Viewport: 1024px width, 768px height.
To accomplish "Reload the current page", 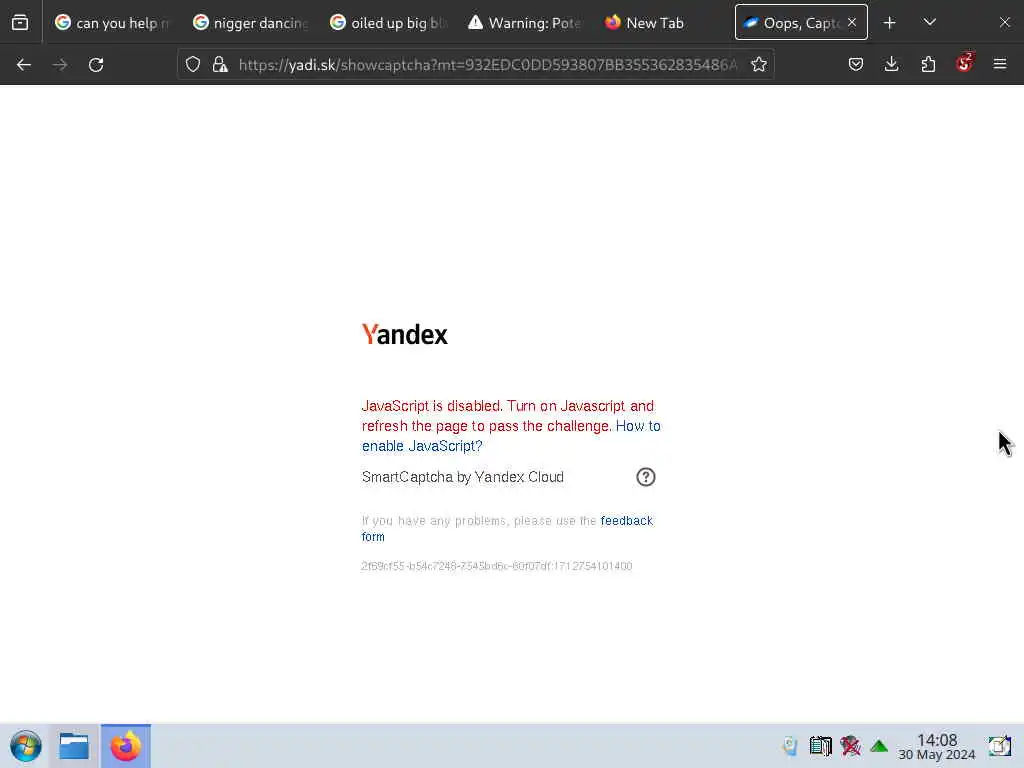I will coord(96,65).
